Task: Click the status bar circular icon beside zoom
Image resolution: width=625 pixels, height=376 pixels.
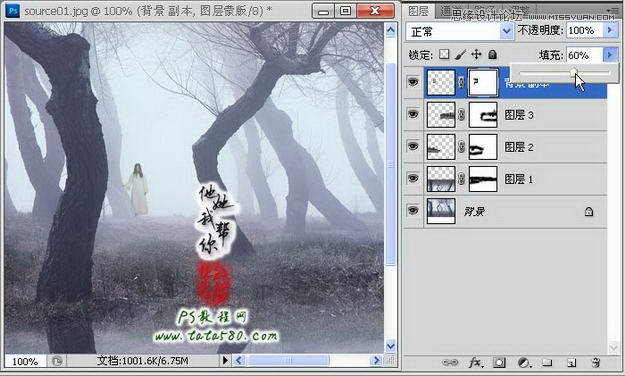Action: (x=57, y=361)
